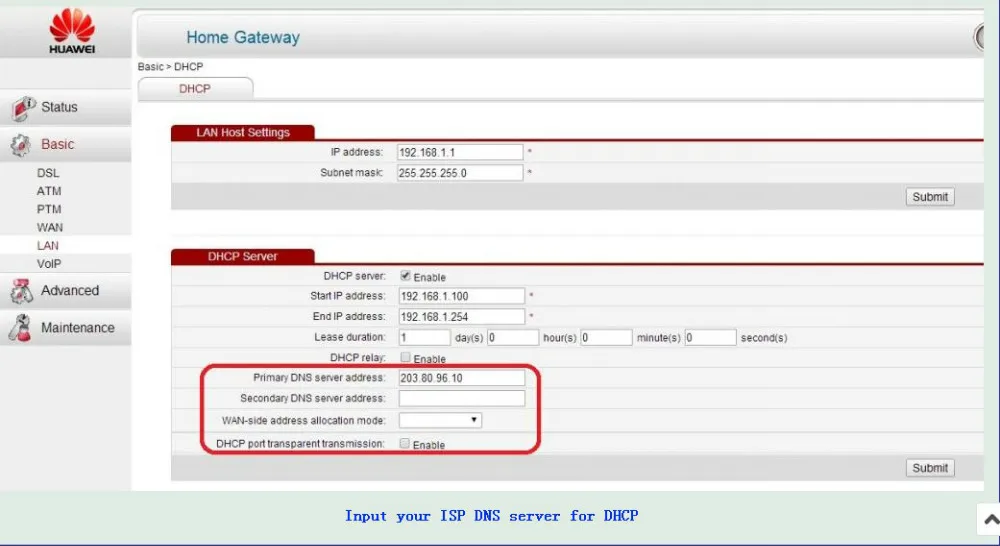Screen dimensions: 1000x546
Task: Click the Secondary DNS server address field
Action: tap(462, 398)
